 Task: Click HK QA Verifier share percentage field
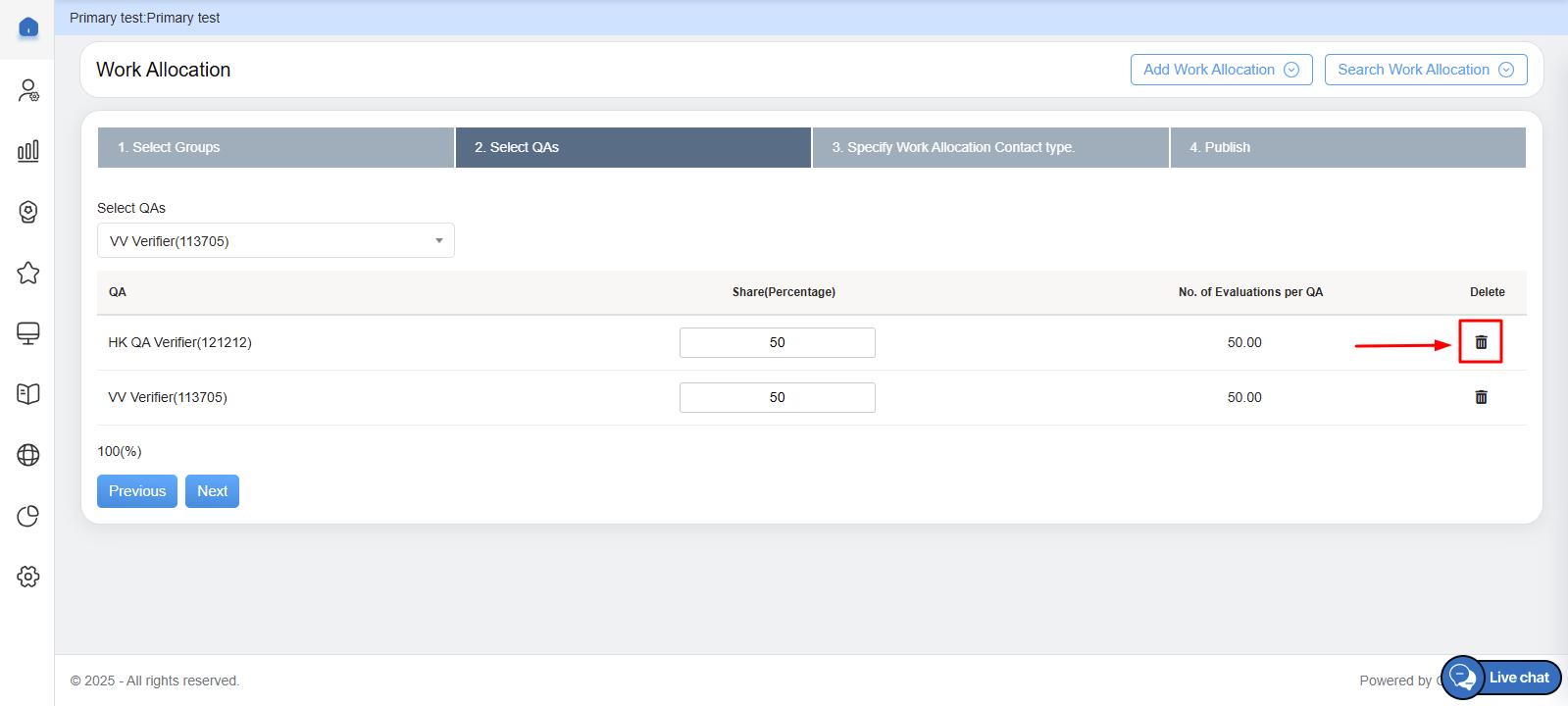(x=777, y=342)
